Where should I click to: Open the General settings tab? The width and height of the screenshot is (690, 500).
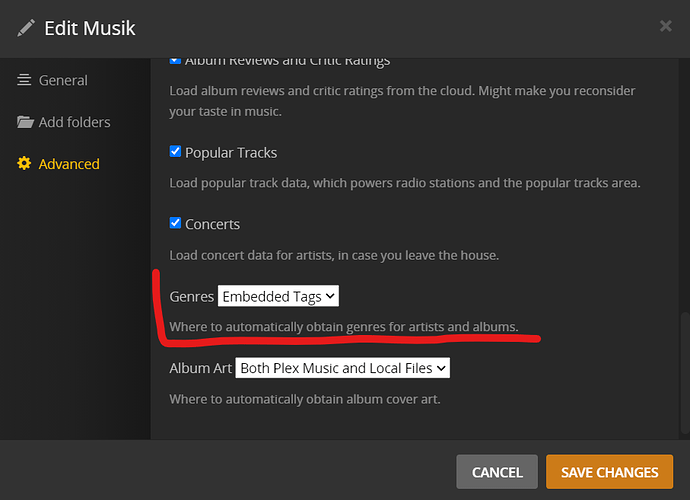point(62,80)
